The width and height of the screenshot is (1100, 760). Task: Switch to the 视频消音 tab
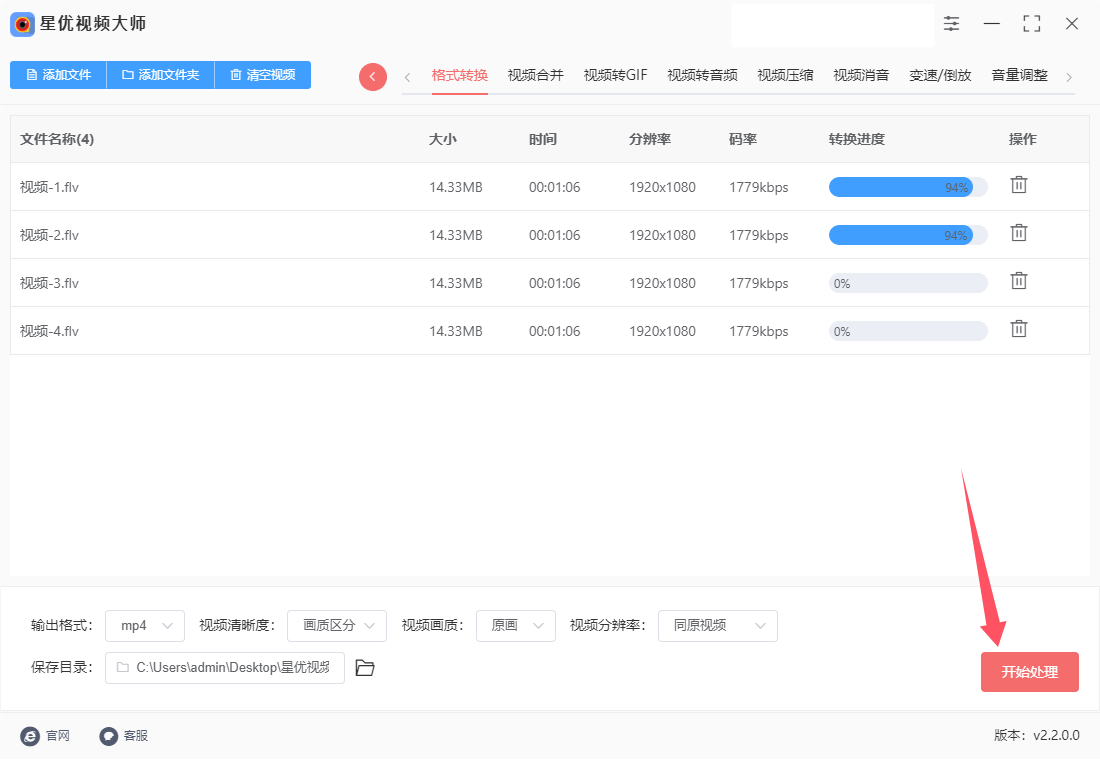(x=861, y=75)
